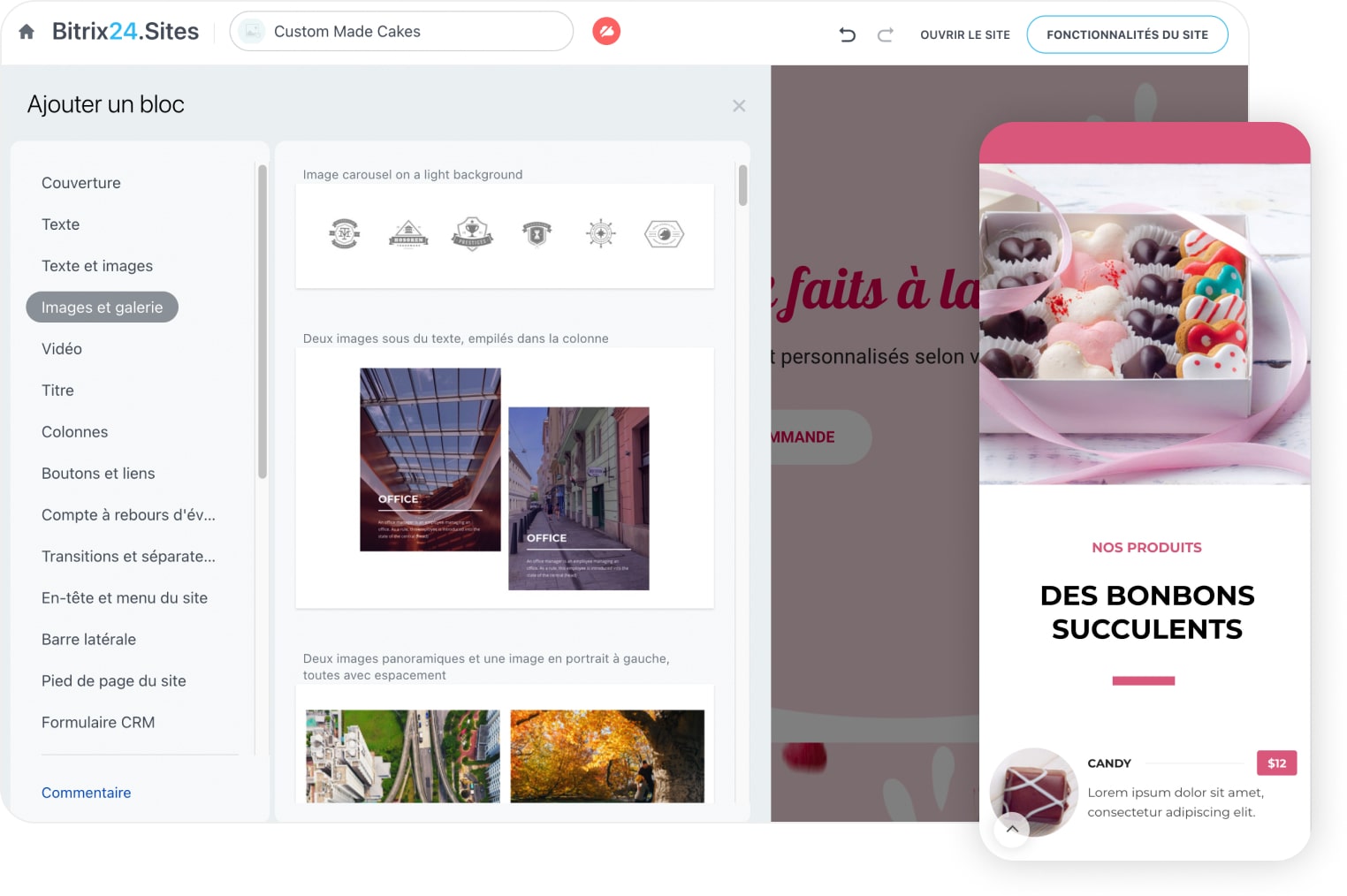Click the red unpublished status icon
Viewport: 1347px width, 896px height.
[x=605, y=32]
